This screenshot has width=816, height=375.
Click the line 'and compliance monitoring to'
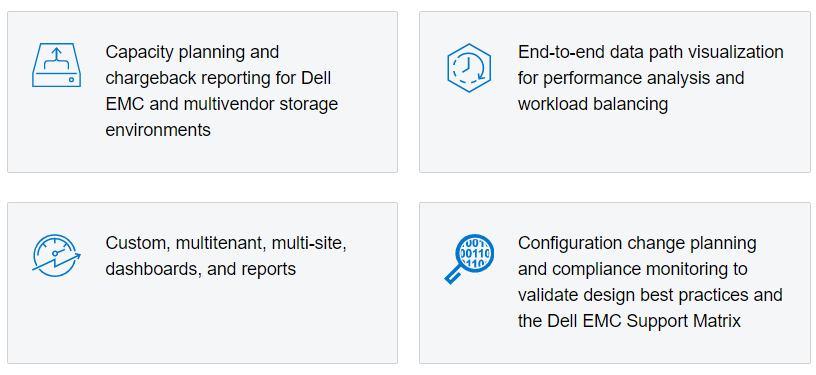pyautogui.click(x=632, y=269)
